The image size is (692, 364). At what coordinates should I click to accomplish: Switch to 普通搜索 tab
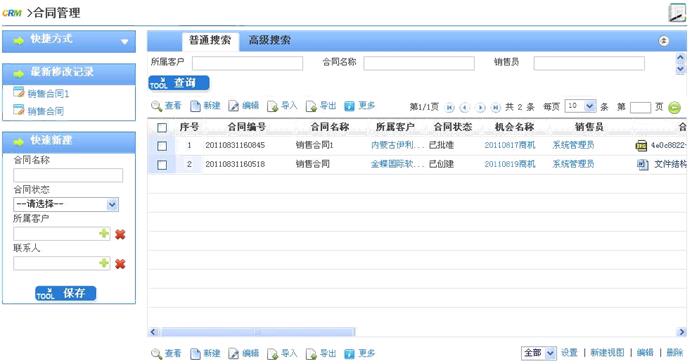point(210,41)
